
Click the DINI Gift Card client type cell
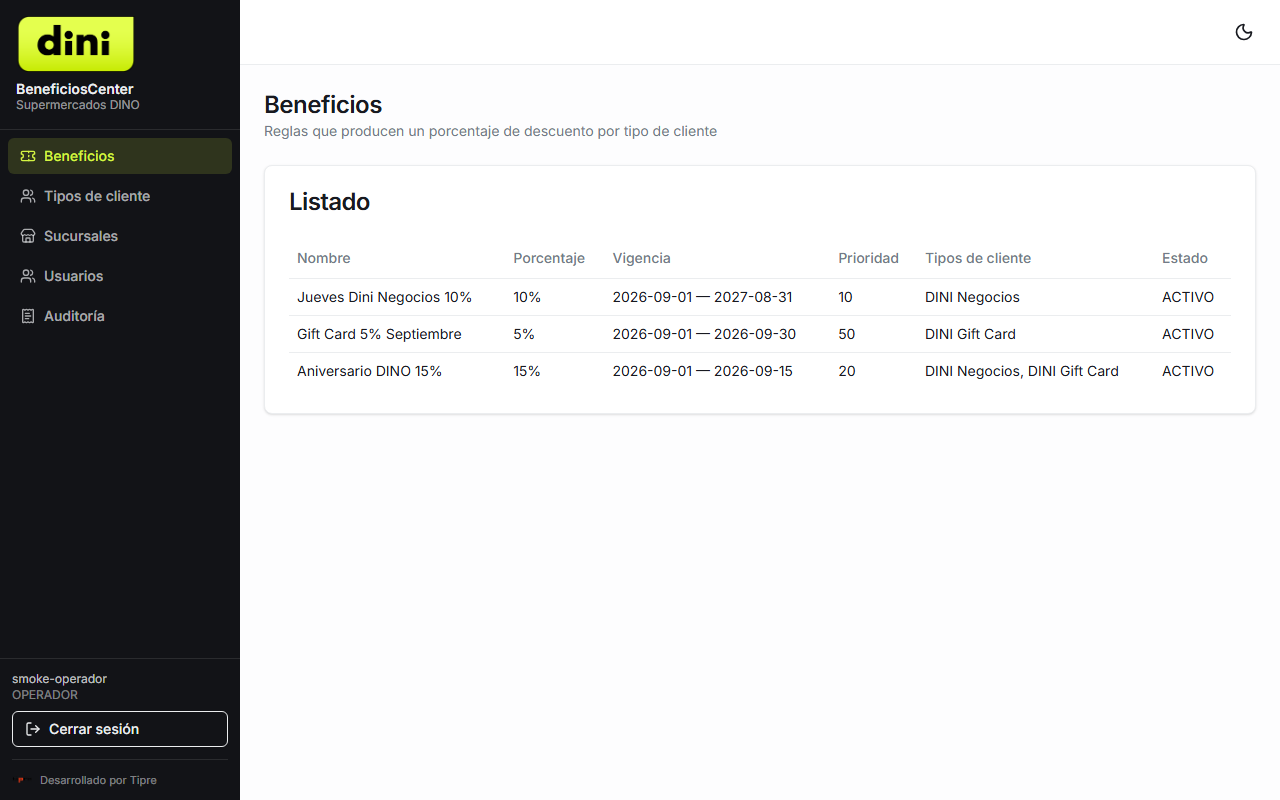(x=971, y=334)
